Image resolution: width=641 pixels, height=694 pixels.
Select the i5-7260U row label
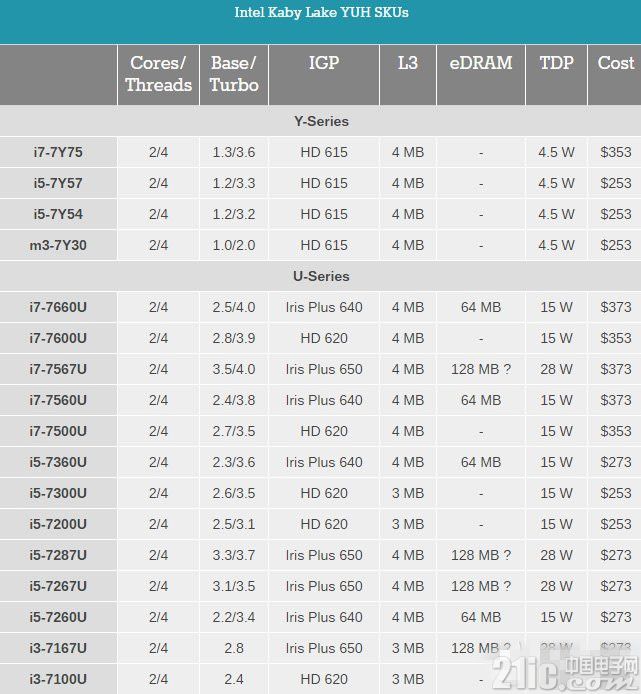(58, 617)
